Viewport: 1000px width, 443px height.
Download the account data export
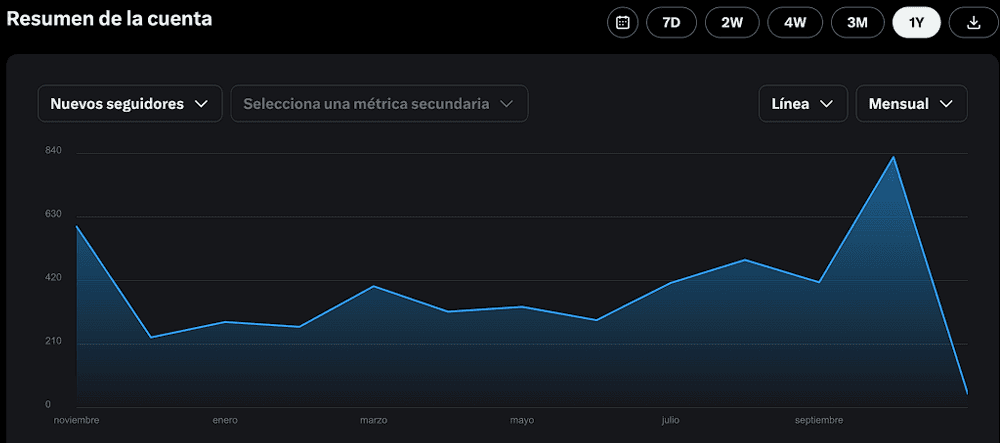click(x=973, y=23)
